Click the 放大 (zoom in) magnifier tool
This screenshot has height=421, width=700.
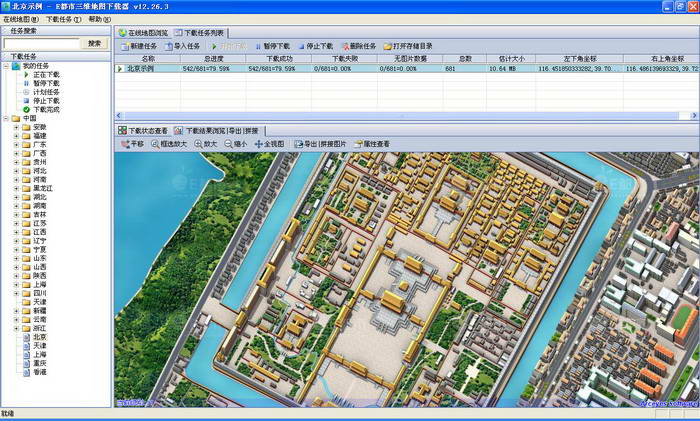click(205, 144)
